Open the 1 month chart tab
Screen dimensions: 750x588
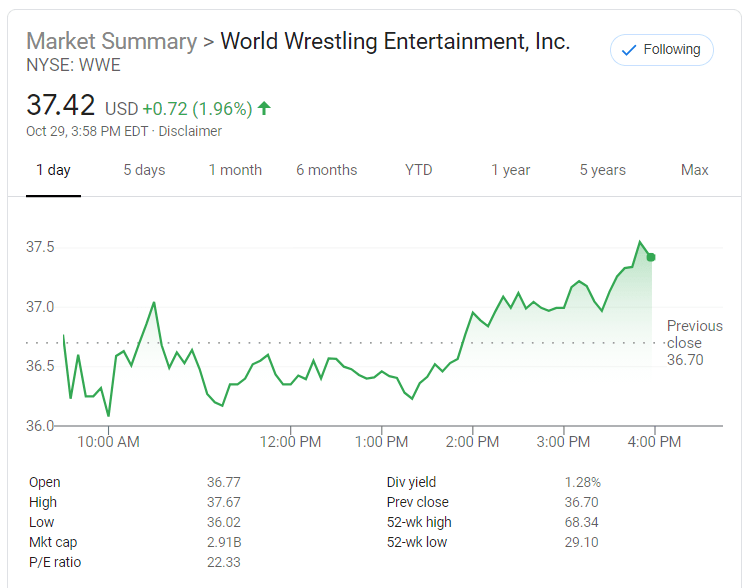pyautogui.click(x=235, y=170)
